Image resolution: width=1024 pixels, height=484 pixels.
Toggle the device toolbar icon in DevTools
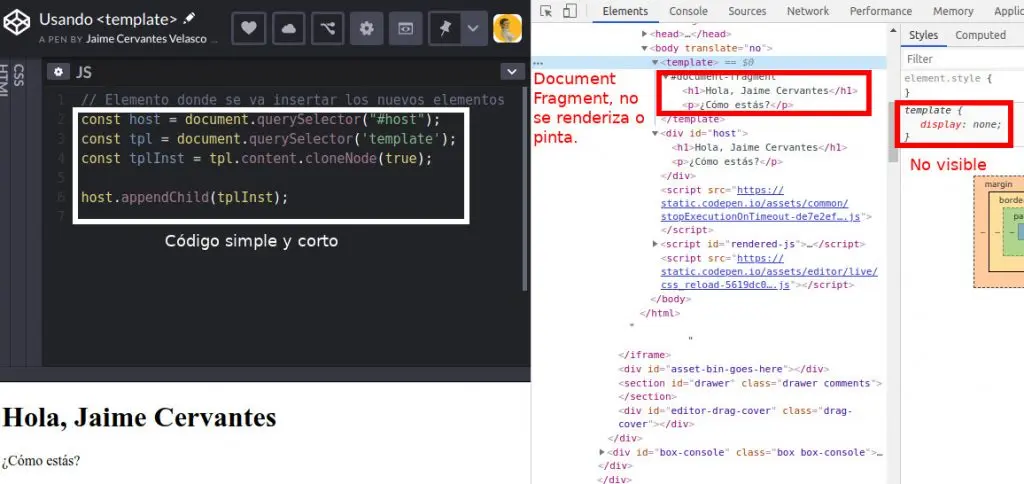pyautogui.click(x=569, y=11)
